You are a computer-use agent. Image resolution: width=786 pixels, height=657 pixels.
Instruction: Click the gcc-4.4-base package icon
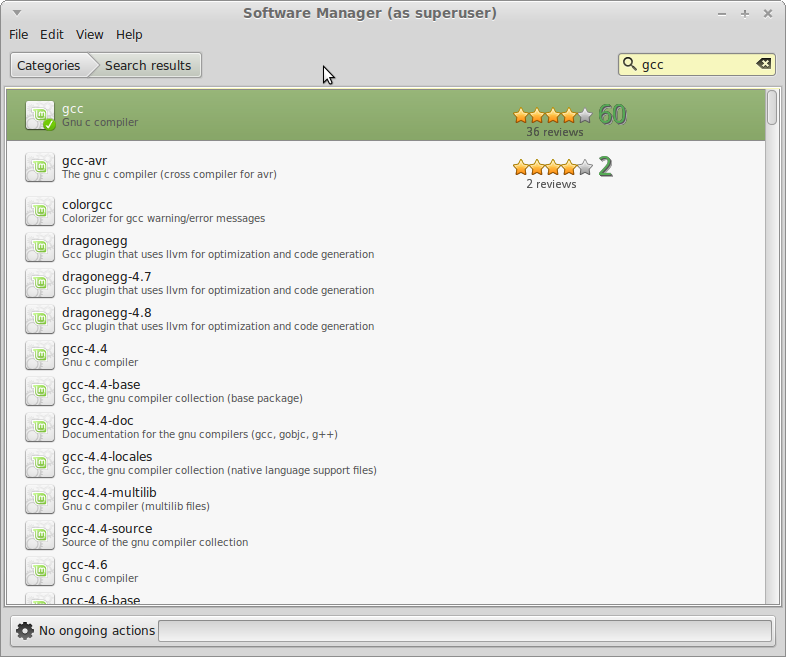tap(40, 391)
